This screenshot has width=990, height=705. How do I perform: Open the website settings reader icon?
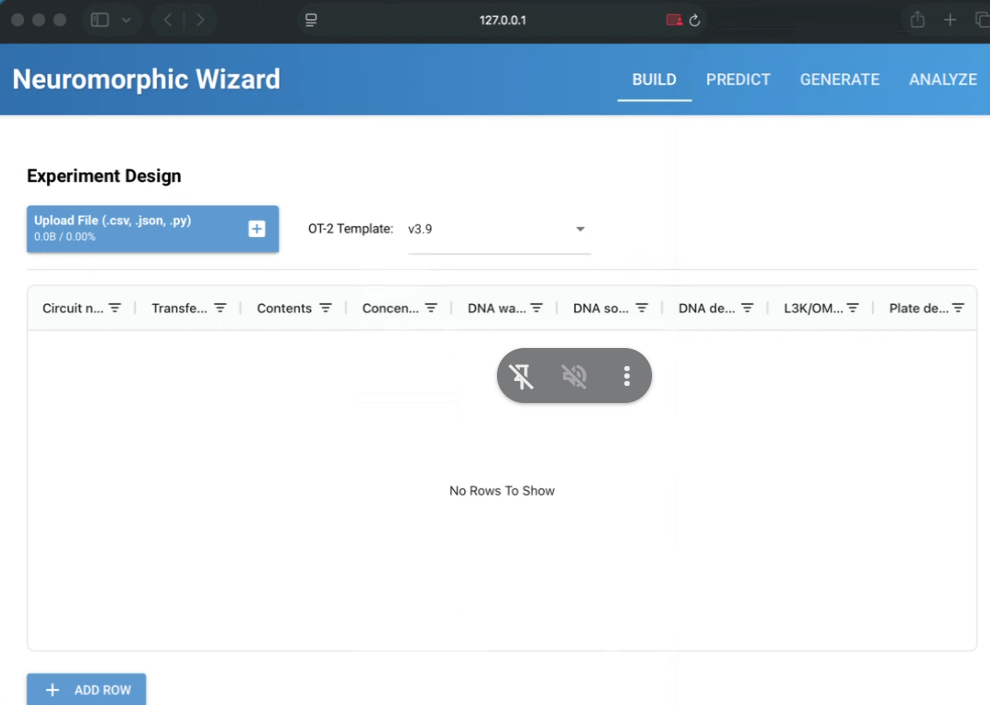click(311, 20)
